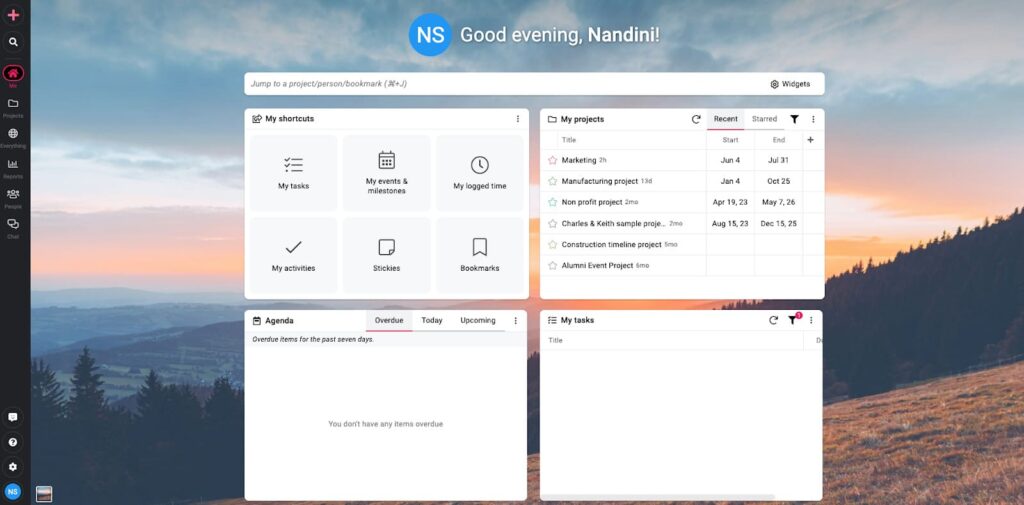
Task: Open My projects filter icon
Action: [794, 119]
